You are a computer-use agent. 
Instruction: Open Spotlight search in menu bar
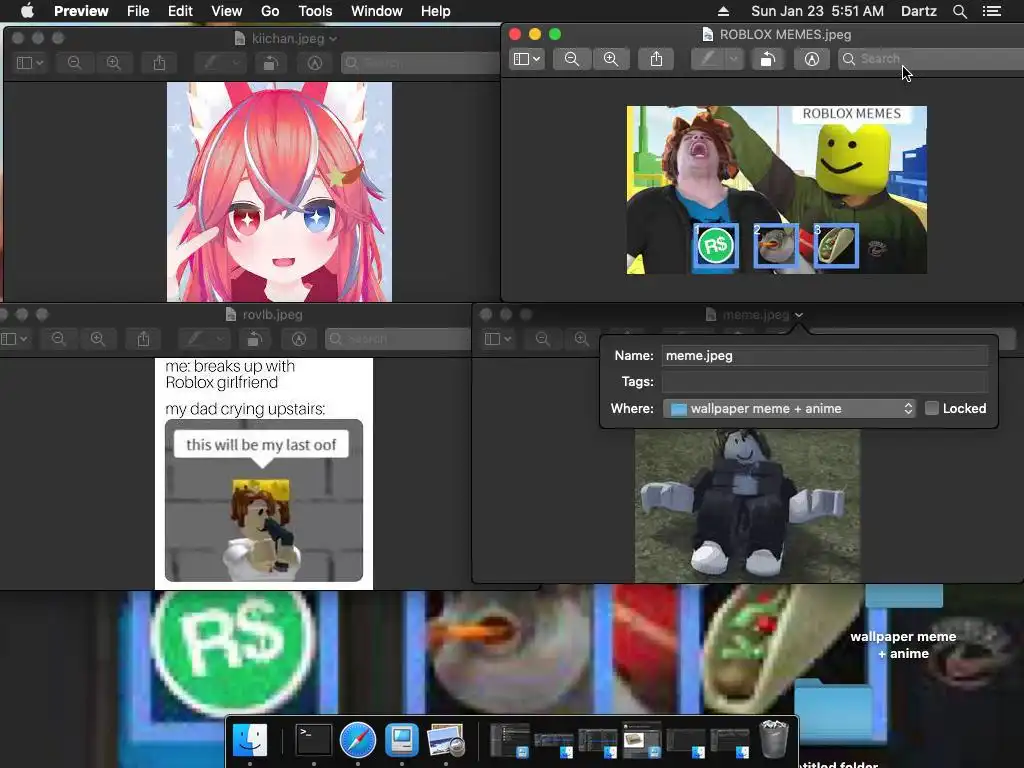pos(959,11)
